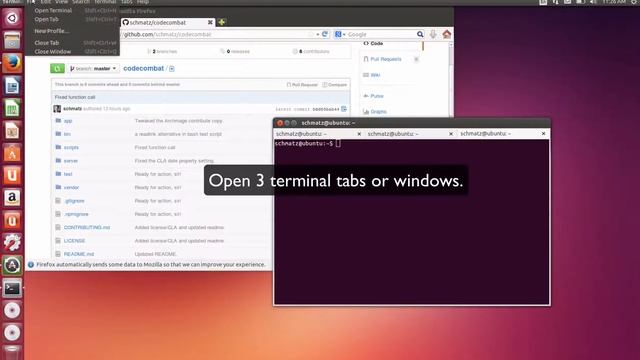The width and height of the screenshot is (640, 360).
Task: Open CONTRIBUTING.md file link
Action: [x=87, y=227]
